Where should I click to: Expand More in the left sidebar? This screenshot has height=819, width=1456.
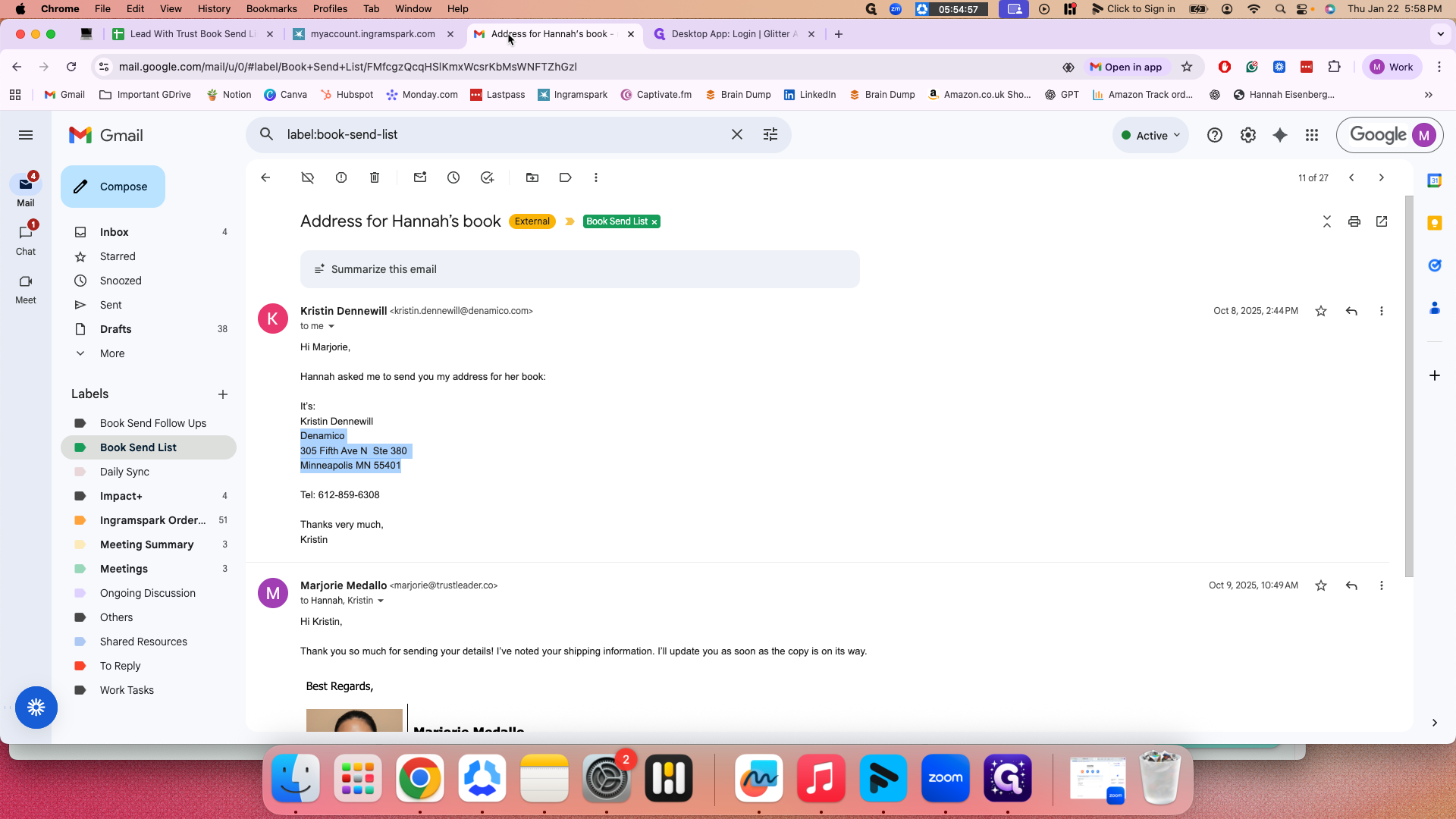[x=112, y=353]
